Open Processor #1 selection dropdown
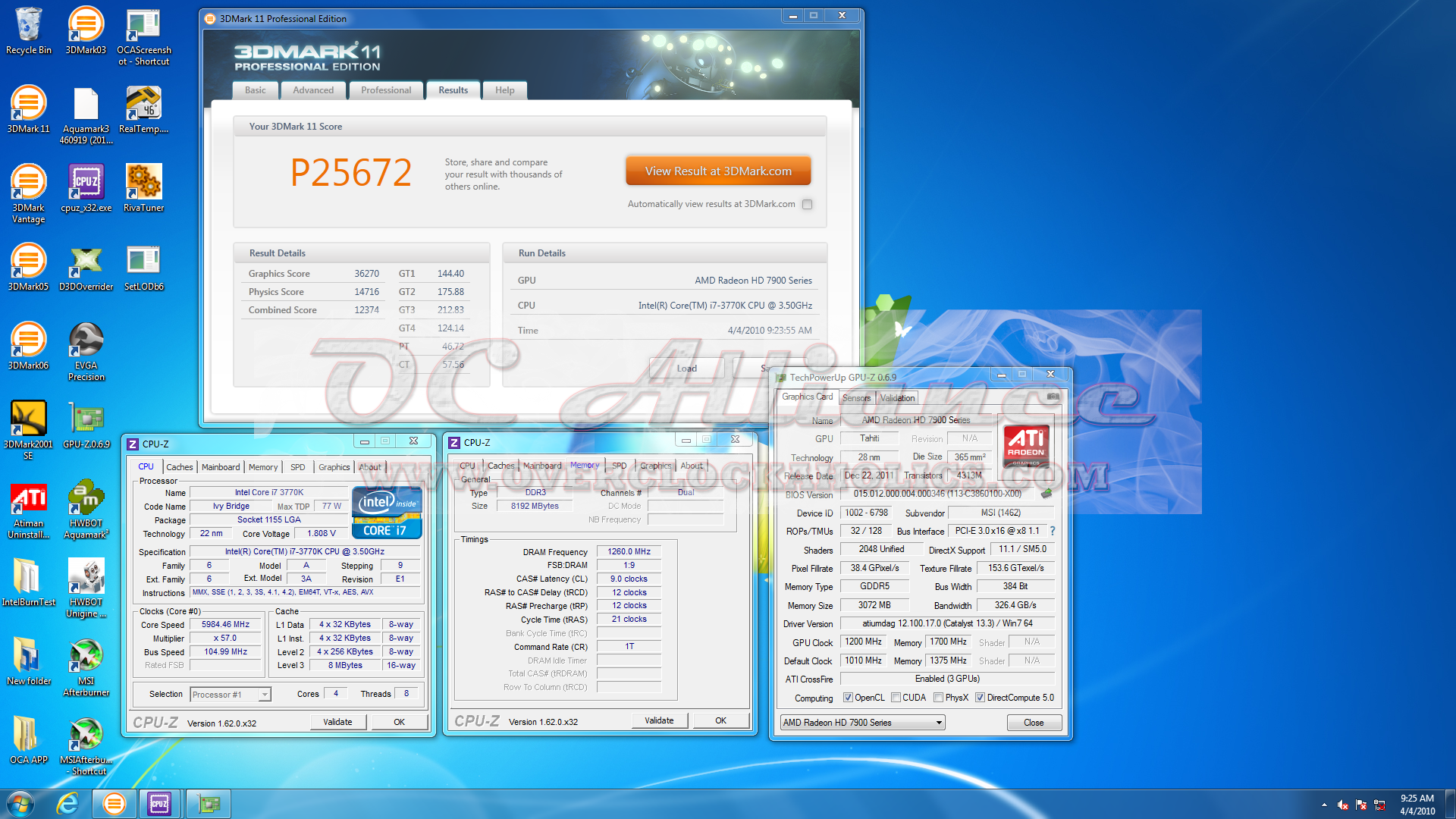This screenshot has width=1456, height=819. point(231,695)
